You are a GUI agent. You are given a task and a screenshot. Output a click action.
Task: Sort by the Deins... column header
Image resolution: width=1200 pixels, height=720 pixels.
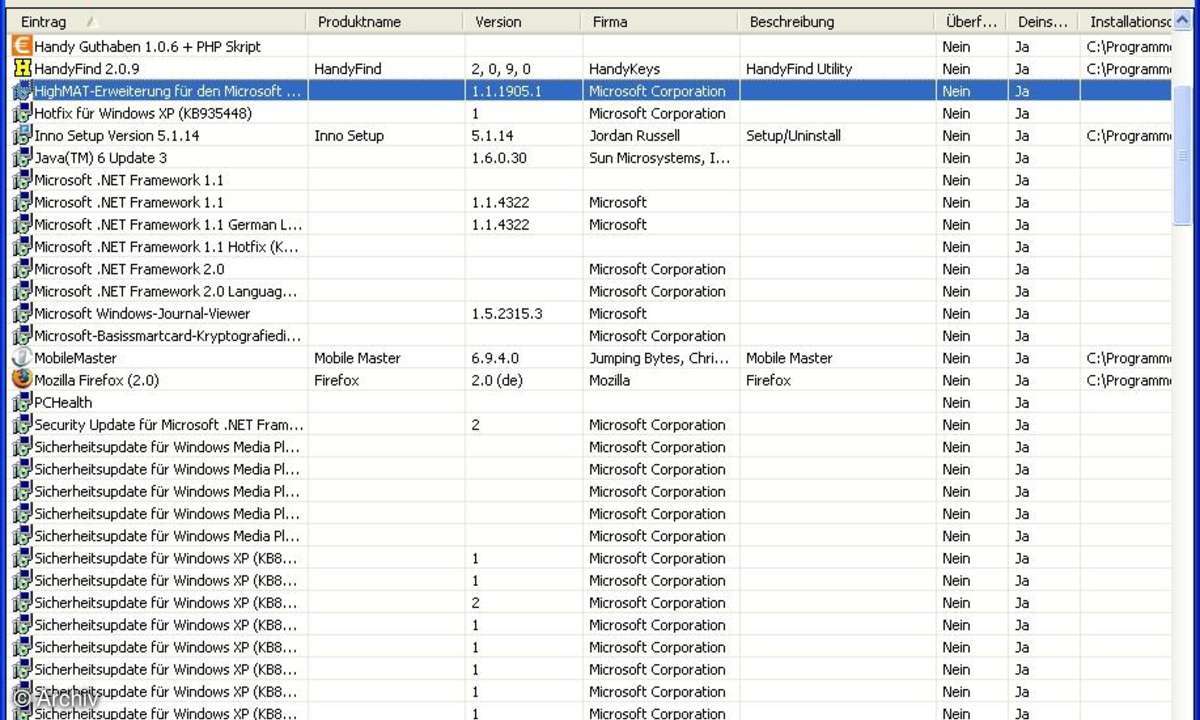pos(1043,21)
